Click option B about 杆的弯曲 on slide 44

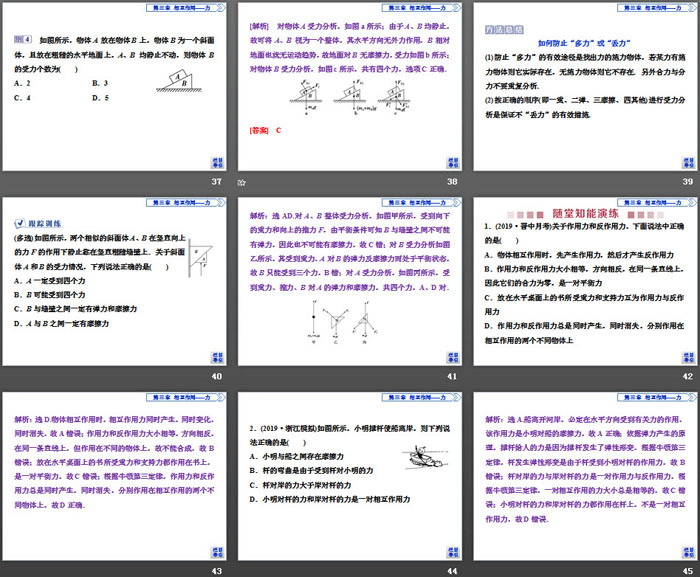pos(312,471)
